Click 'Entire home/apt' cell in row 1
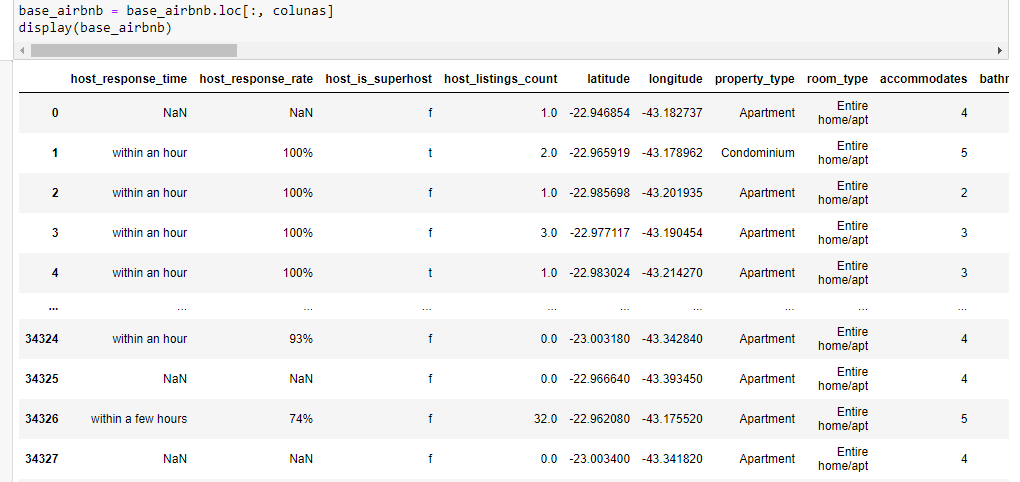 (843, 153)
